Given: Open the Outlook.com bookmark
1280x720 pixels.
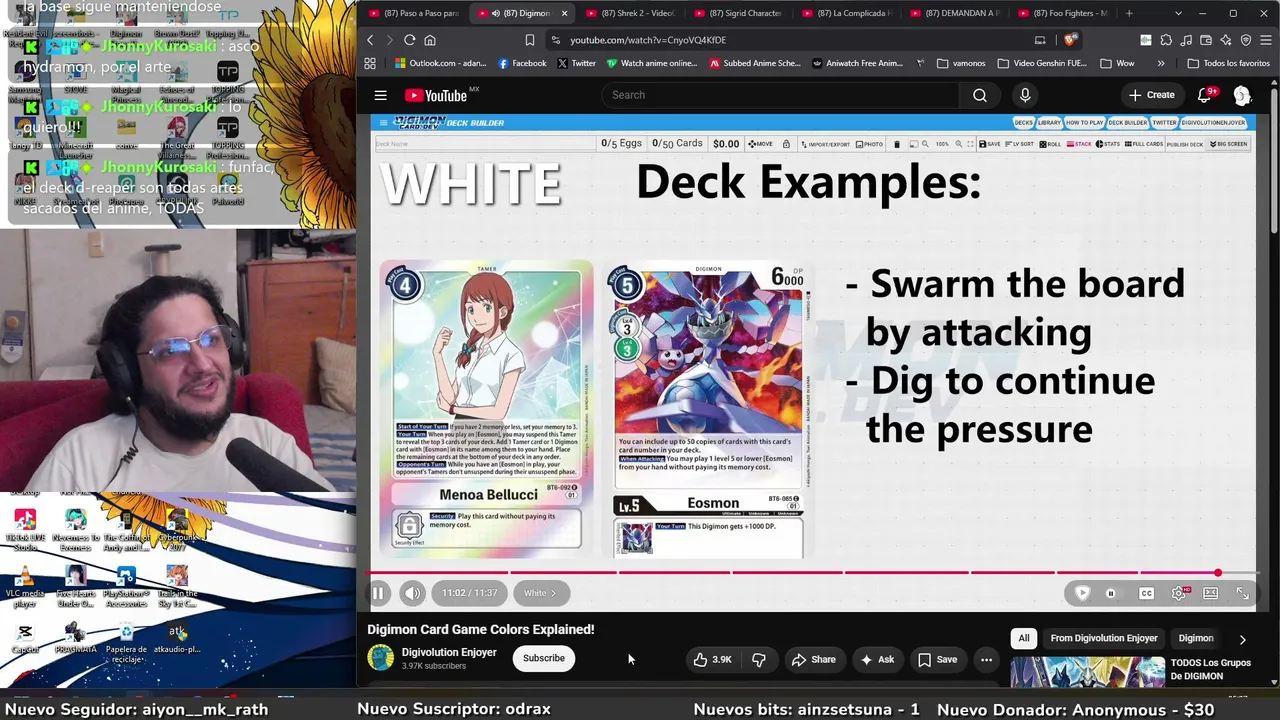Looking at the screenshot, I should coord(440,63).
